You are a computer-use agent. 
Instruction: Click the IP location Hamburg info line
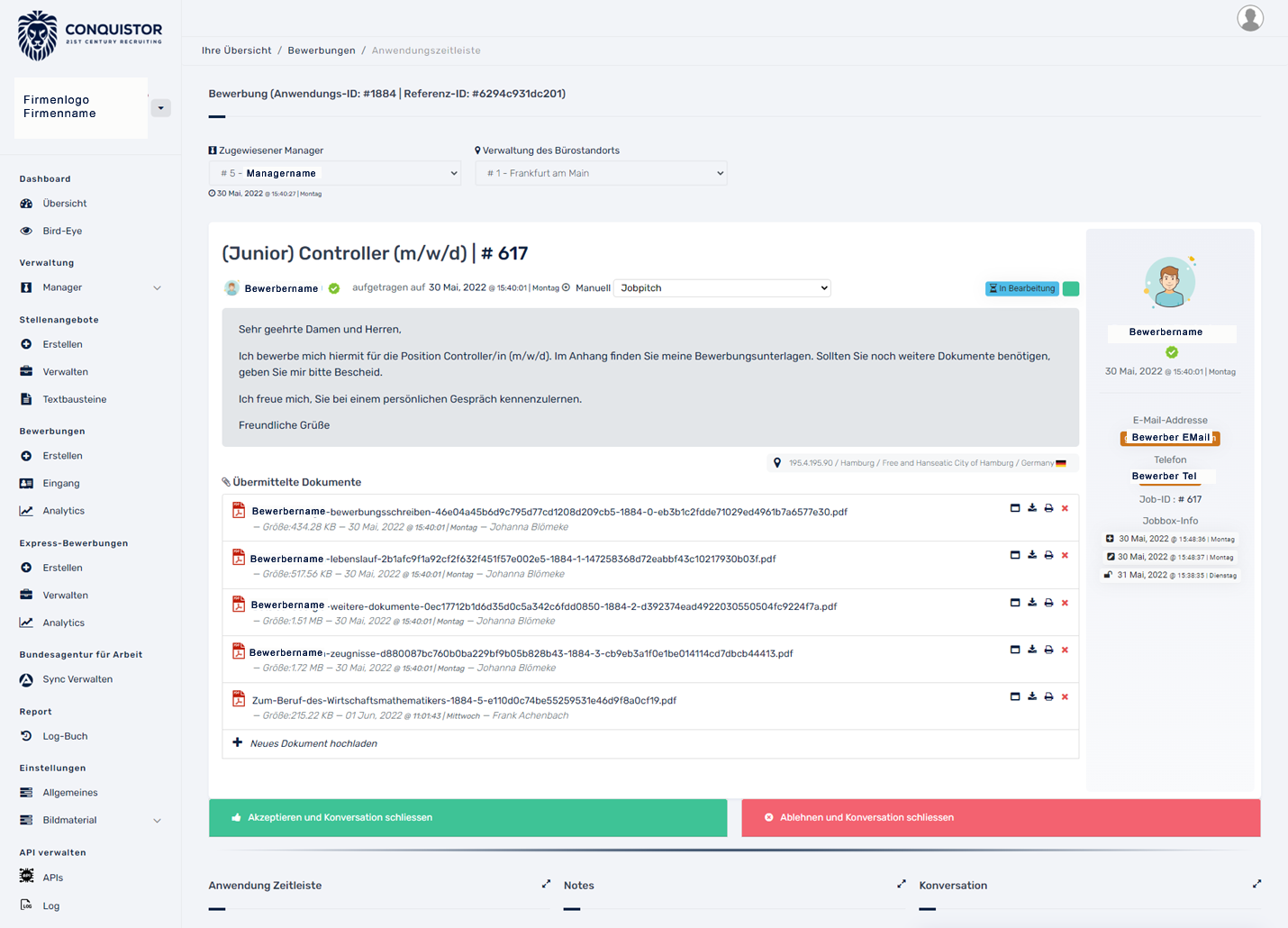tap(922, 463)
